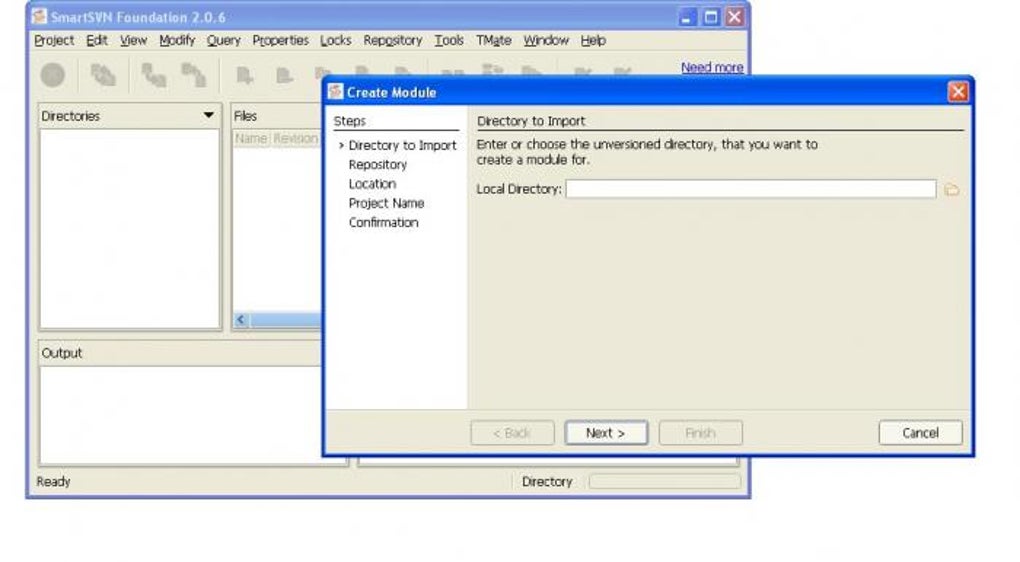Click the Commit toolbar icon in SmartSVN window
Image resolution: width=1020 pixels, height=562 pixels.
[193, 75]
